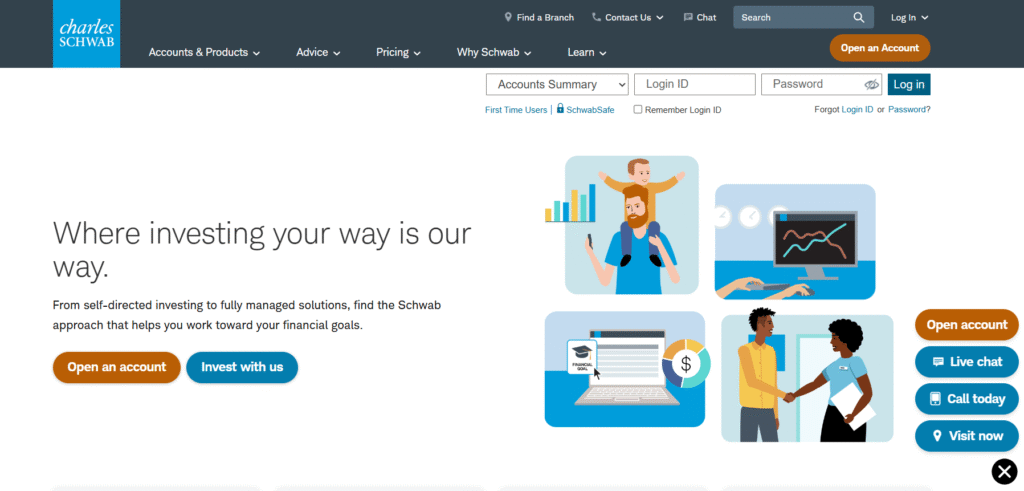Screen dimensions: 1024x491
Task: Click the Forgot Login ID link
Action: coord(857,110)
